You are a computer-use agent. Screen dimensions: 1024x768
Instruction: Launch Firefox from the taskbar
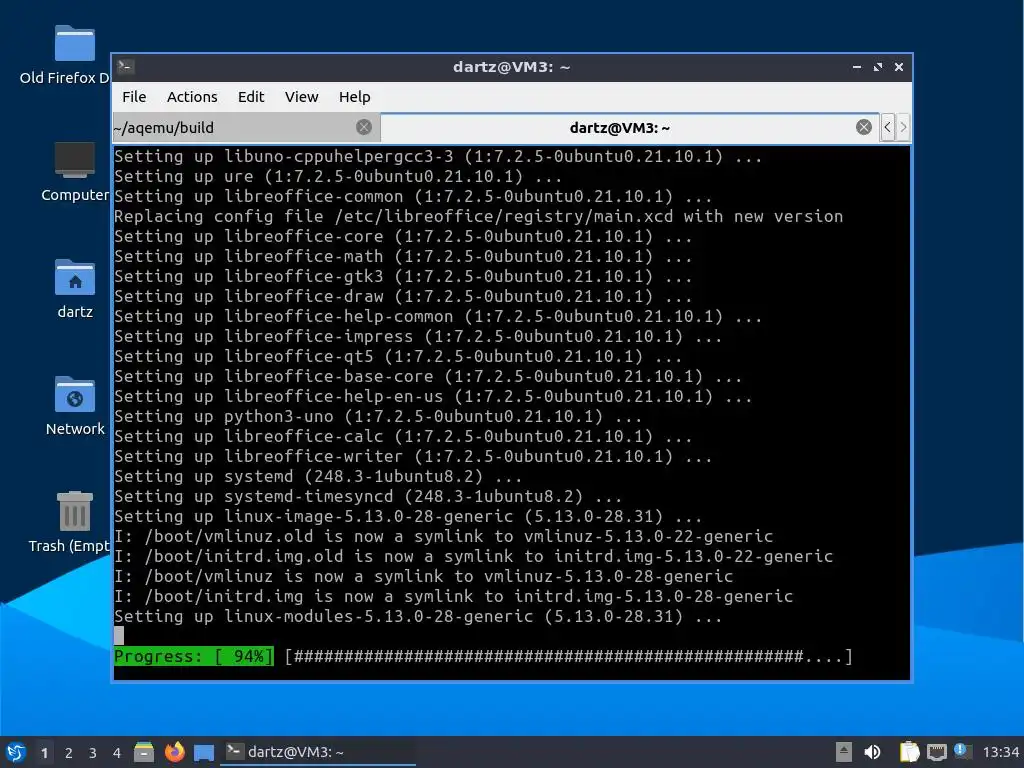[x=174, y=752]
